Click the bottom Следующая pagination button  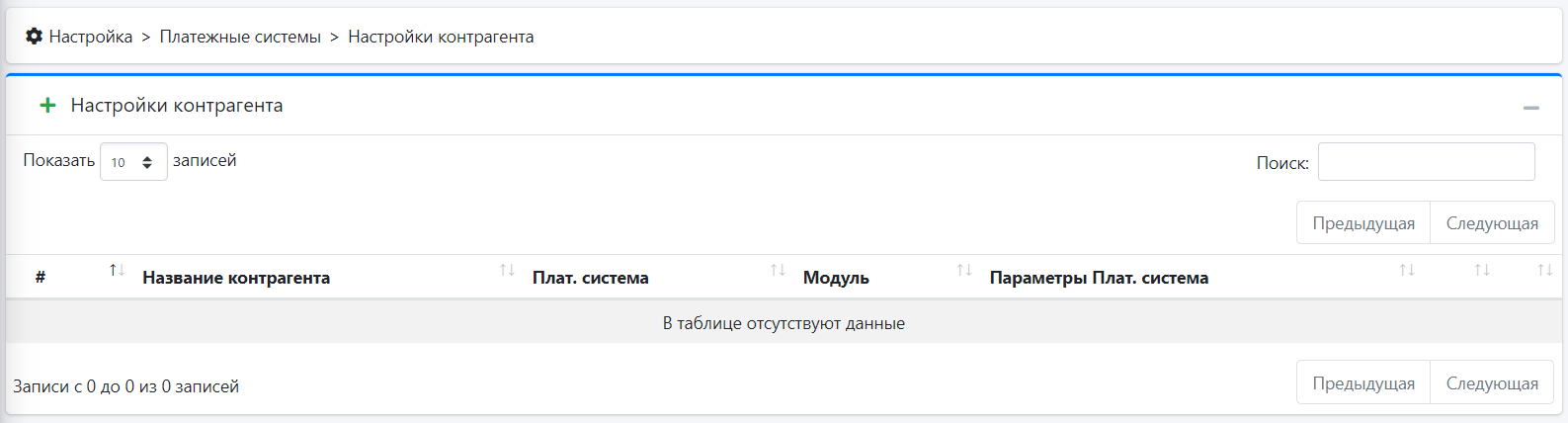click(x=1492, y=383)
